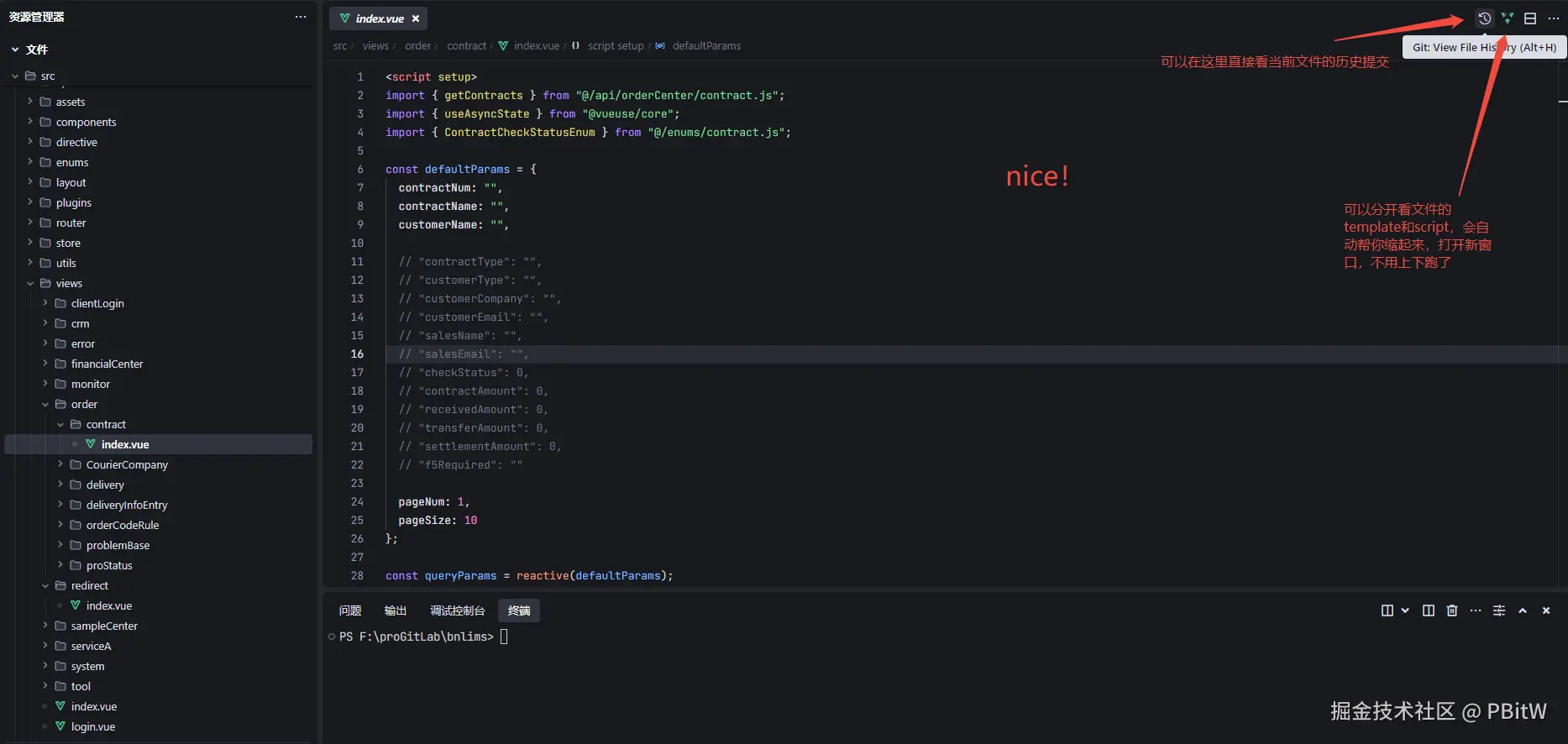Screen dimensions: 1568x744
Task: Click folder icon beside financialCenter
Action: [60, 364]
